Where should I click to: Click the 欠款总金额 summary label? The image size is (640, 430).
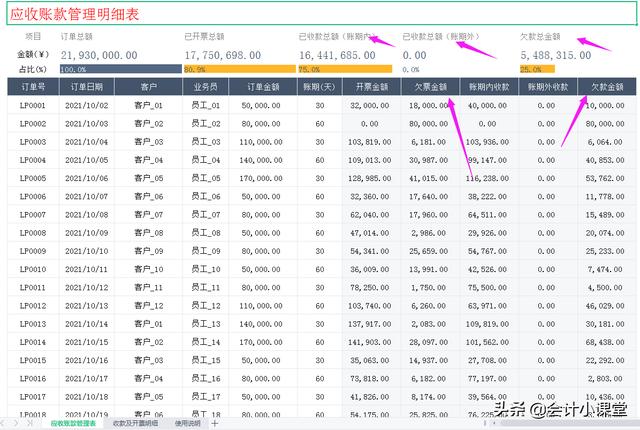point(540,37)
